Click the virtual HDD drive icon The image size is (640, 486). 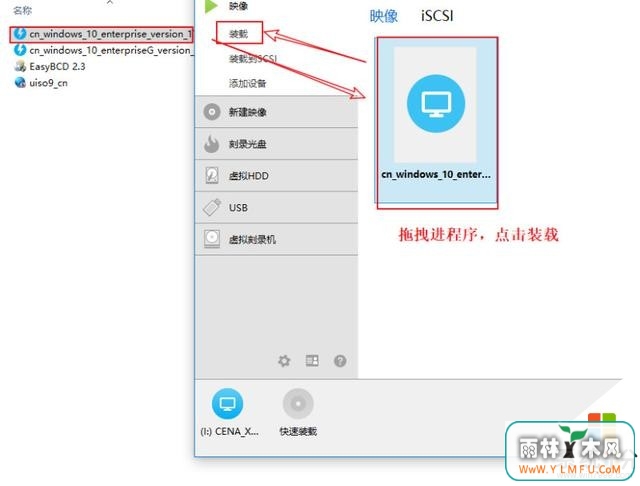pyautogui.click(x=212, y=175)
